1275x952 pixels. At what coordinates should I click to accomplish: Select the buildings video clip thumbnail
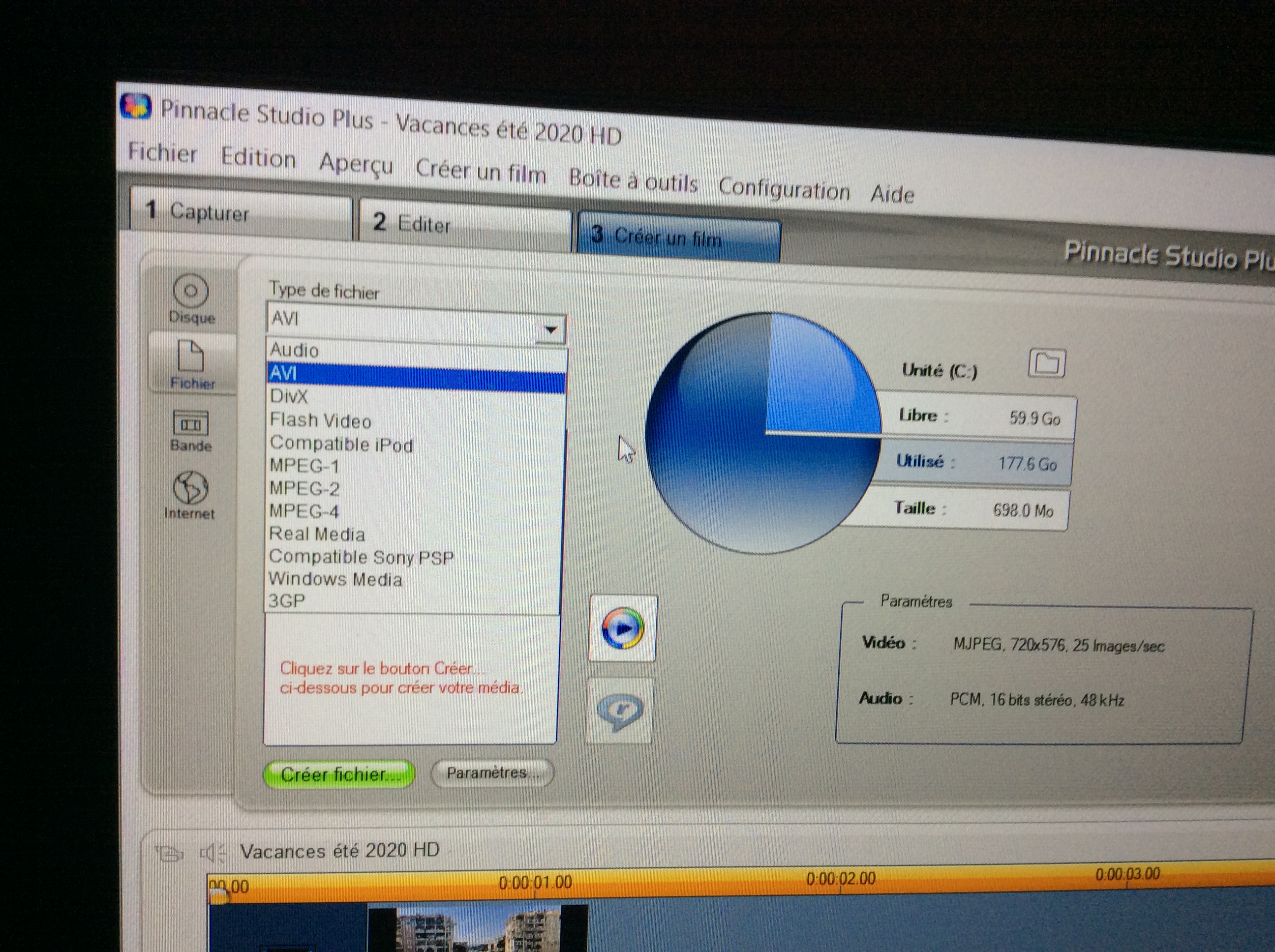pos(478,928)
